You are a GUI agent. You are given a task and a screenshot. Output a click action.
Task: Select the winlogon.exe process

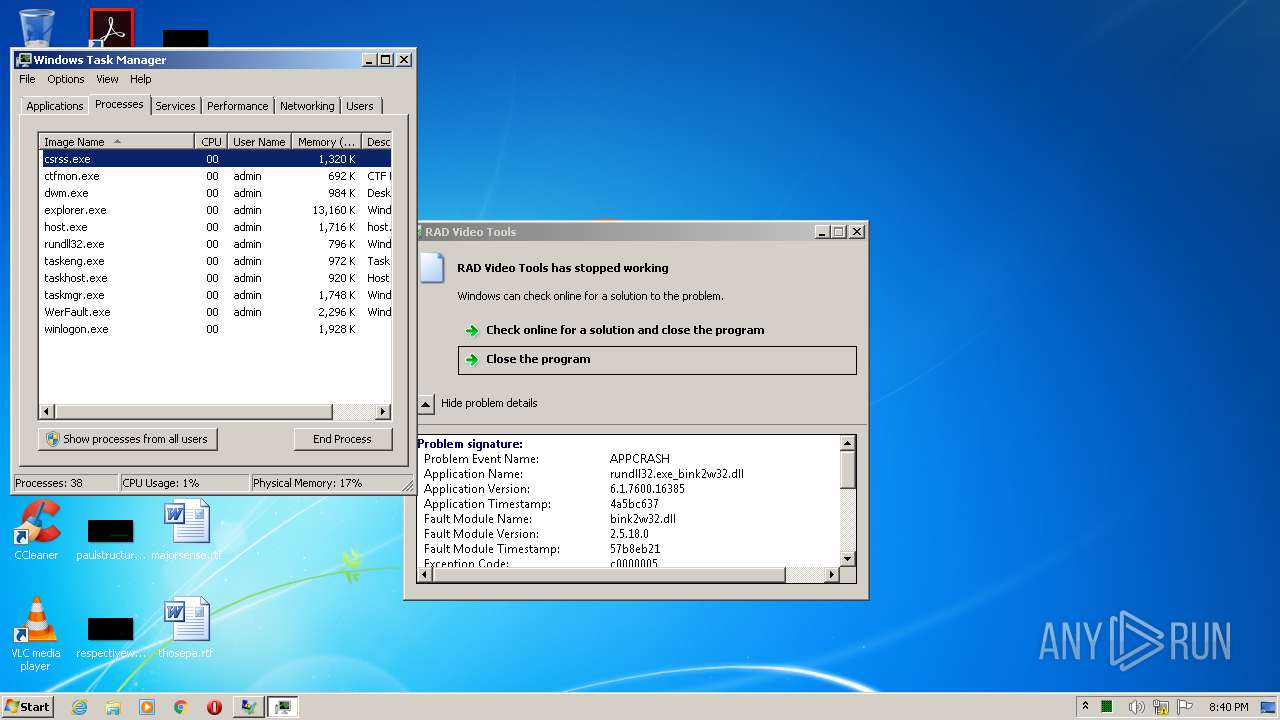coord(215,329)
